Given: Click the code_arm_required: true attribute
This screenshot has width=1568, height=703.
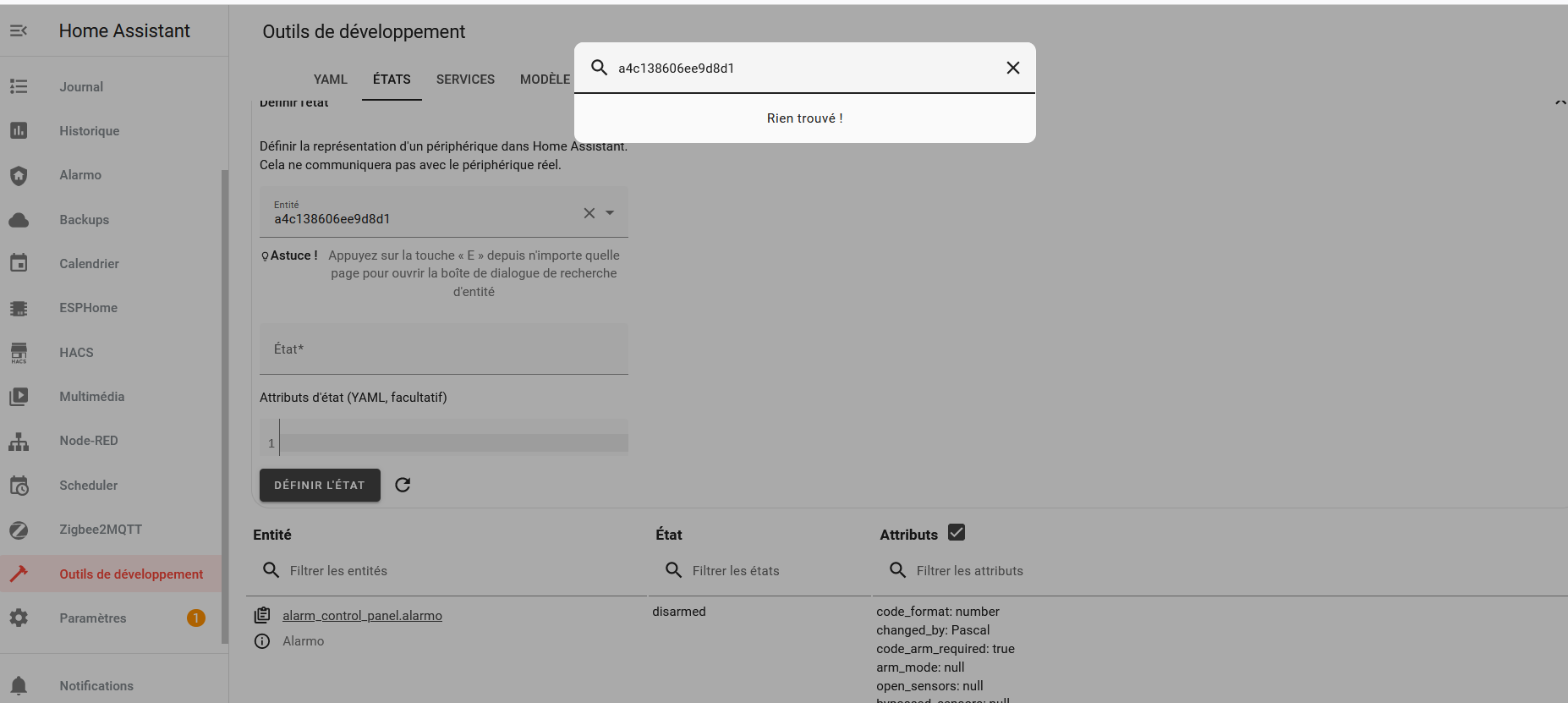Looking at the screenshot, I should pos(946,649).
